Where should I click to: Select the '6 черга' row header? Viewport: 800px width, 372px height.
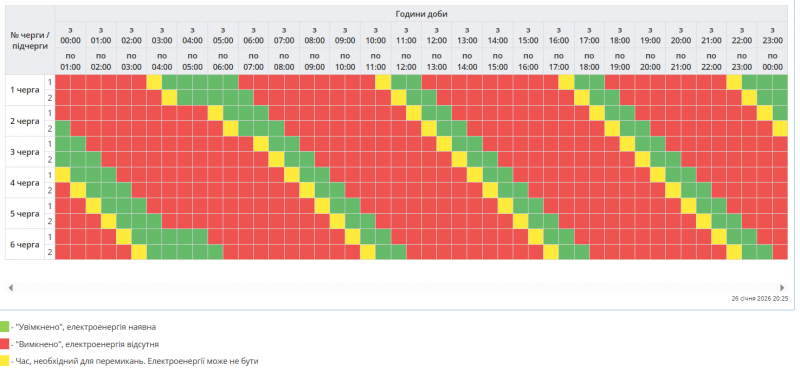coord(25,244)
